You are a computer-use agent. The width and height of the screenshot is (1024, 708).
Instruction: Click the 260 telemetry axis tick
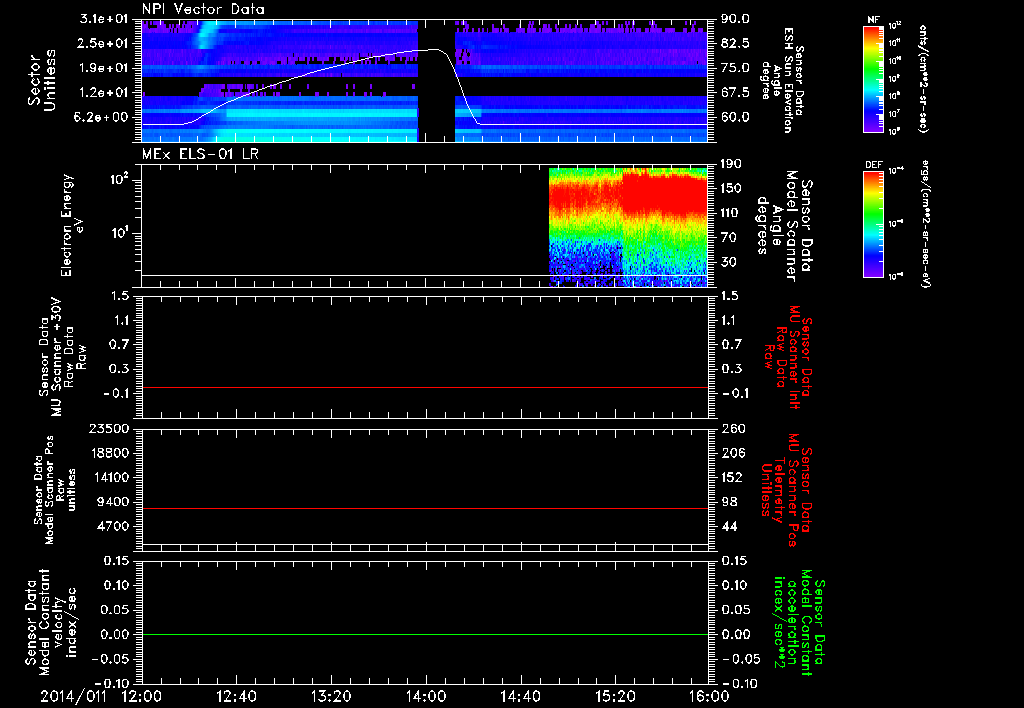[x=733, y=429]
